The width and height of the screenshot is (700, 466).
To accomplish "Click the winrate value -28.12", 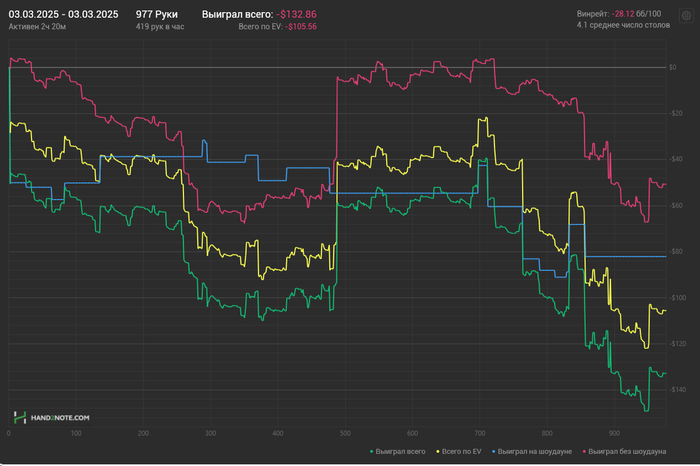I will point(622,14).
